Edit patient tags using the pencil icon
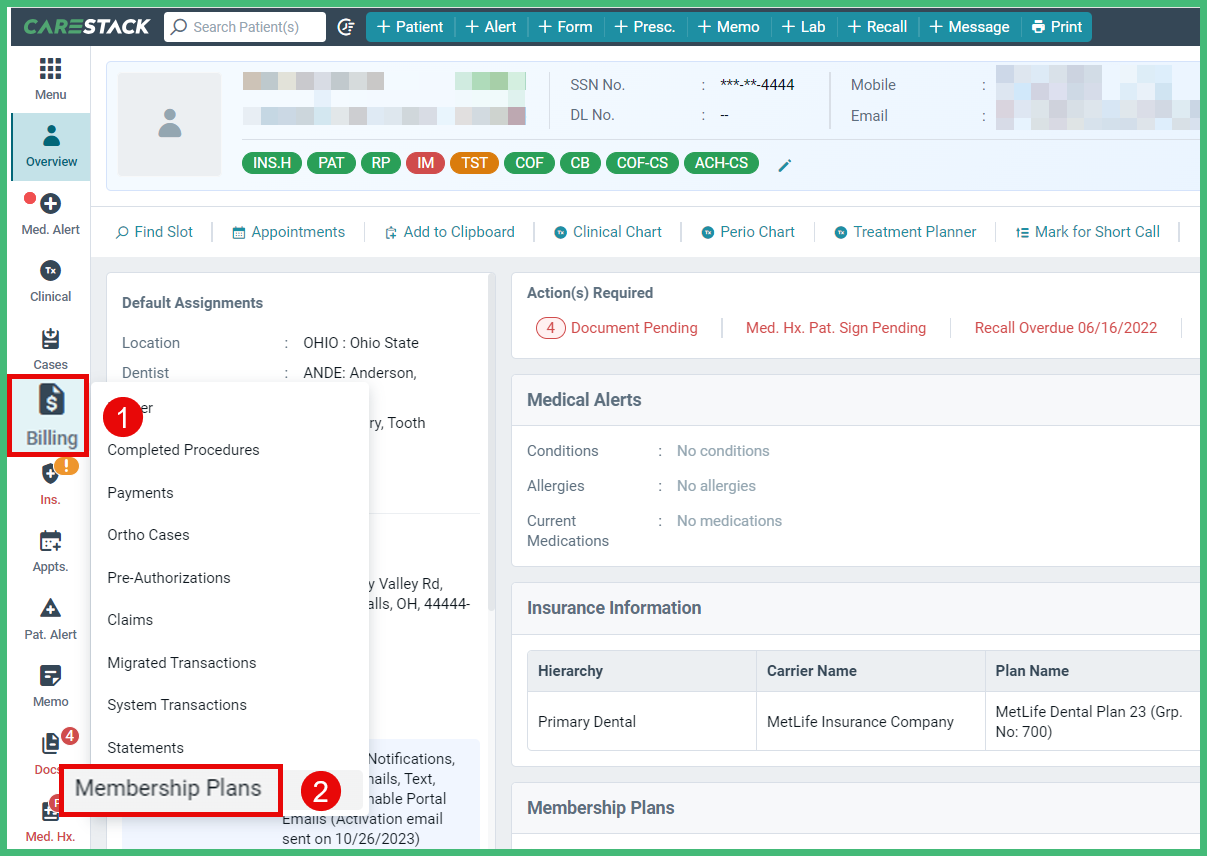 (784, 165)
